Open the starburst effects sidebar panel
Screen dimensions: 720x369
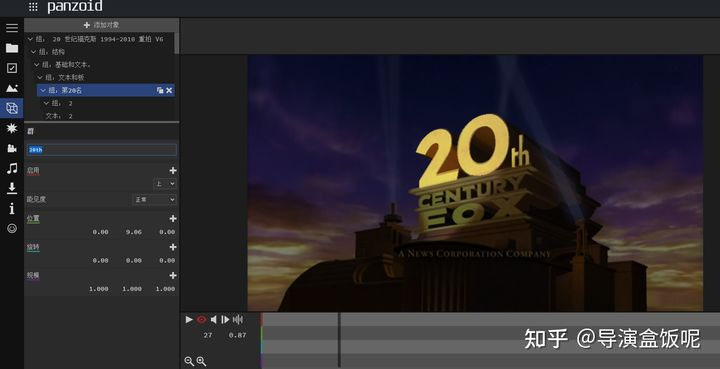pyautogui.click(x=12, y=128)
